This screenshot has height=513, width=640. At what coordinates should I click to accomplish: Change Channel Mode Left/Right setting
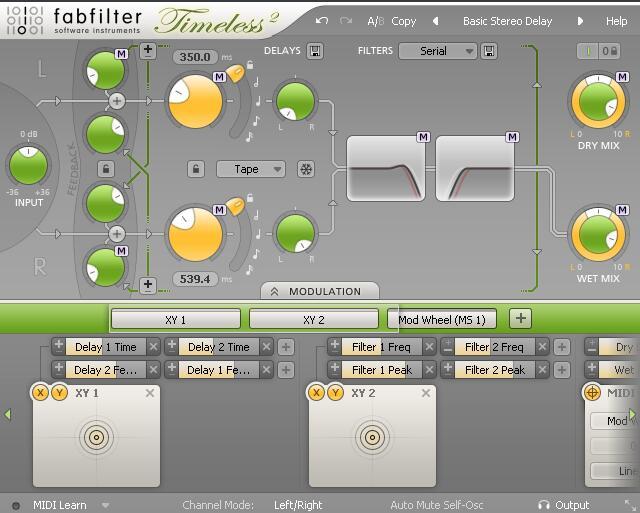click(298, 505)
